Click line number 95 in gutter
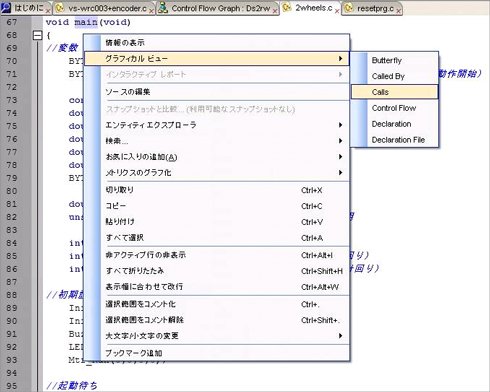The width and height of the screenshot is (490, 392). coord(12,386)
